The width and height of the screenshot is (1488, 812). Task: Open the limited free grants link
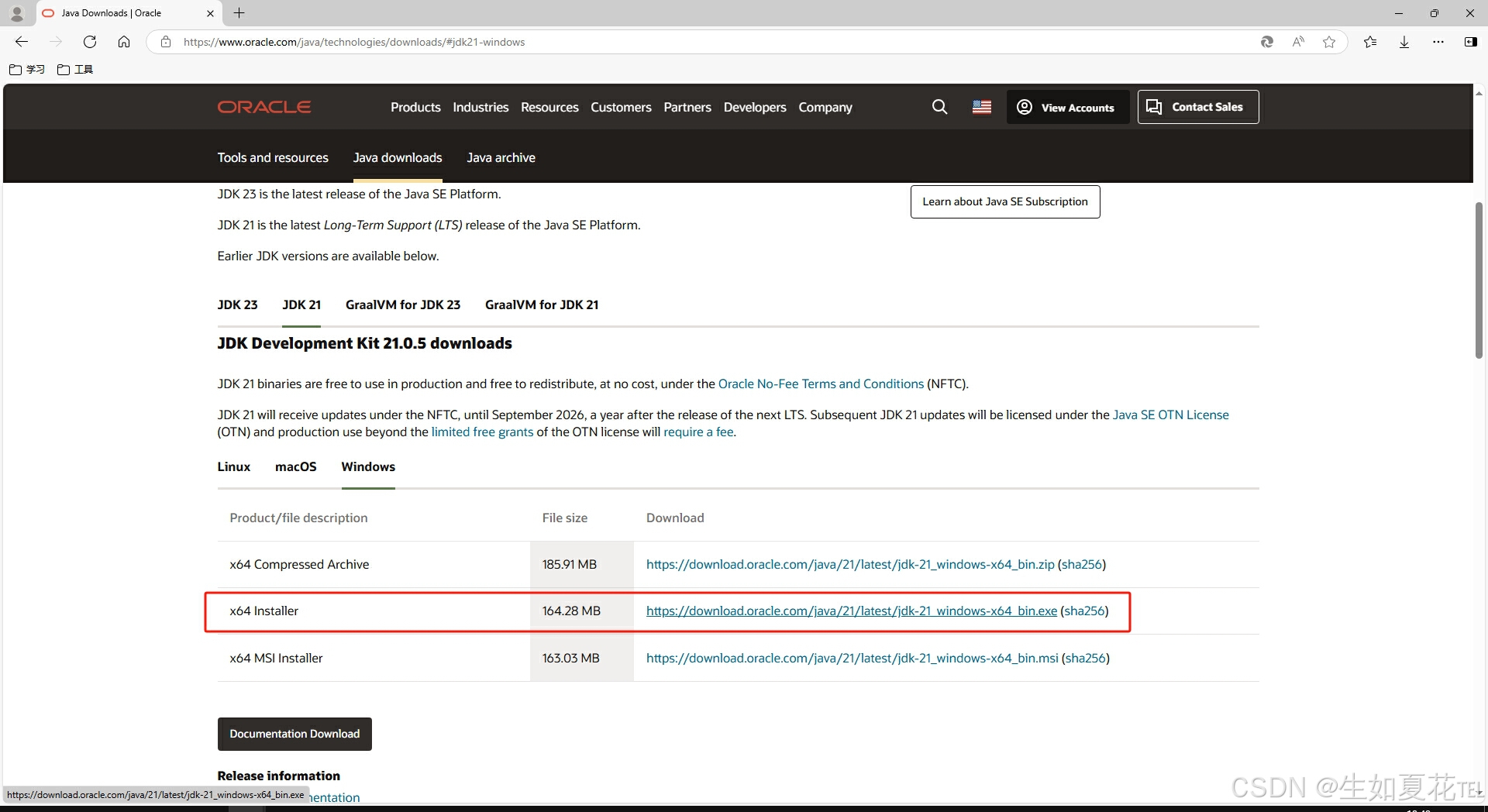click(x=482, y=432)
